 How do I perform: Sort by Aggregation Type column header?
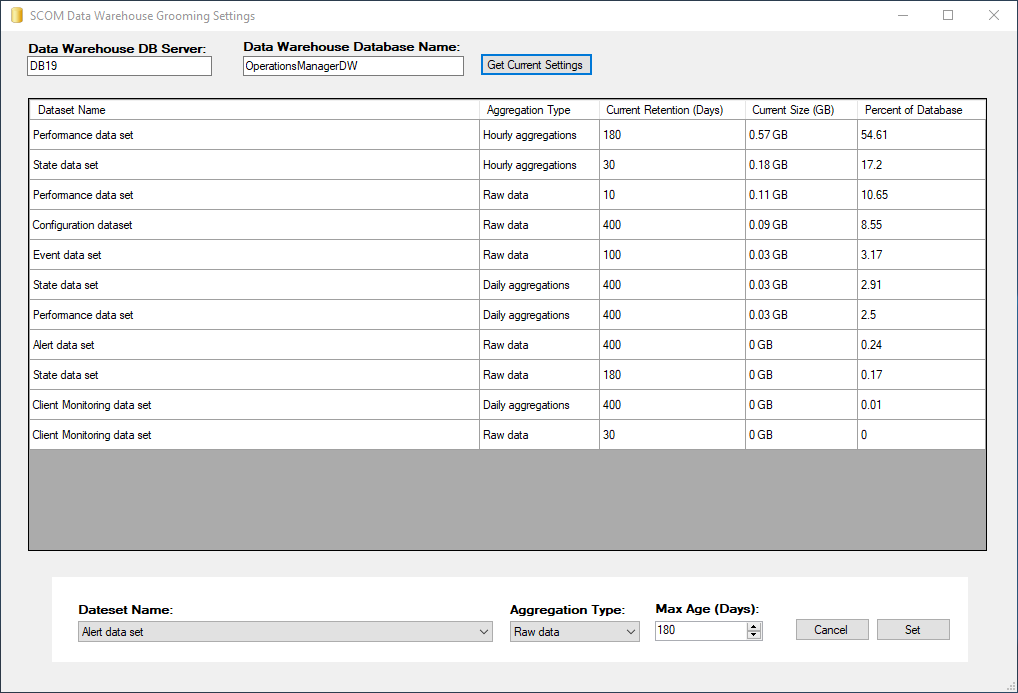pyautogui.click(x=539, y=110)
